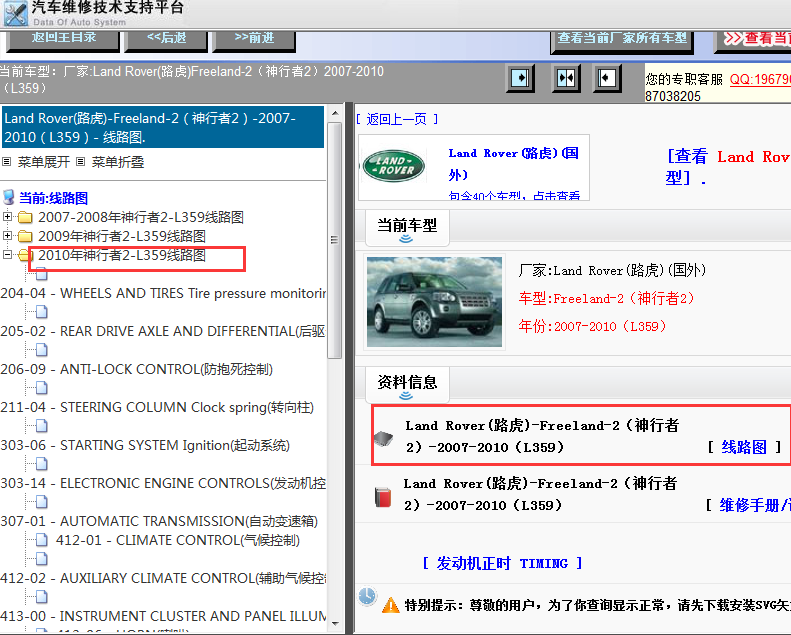Click the app logo wrench icon
This screenshot has height=635, width=791.
tap(15, 14)
